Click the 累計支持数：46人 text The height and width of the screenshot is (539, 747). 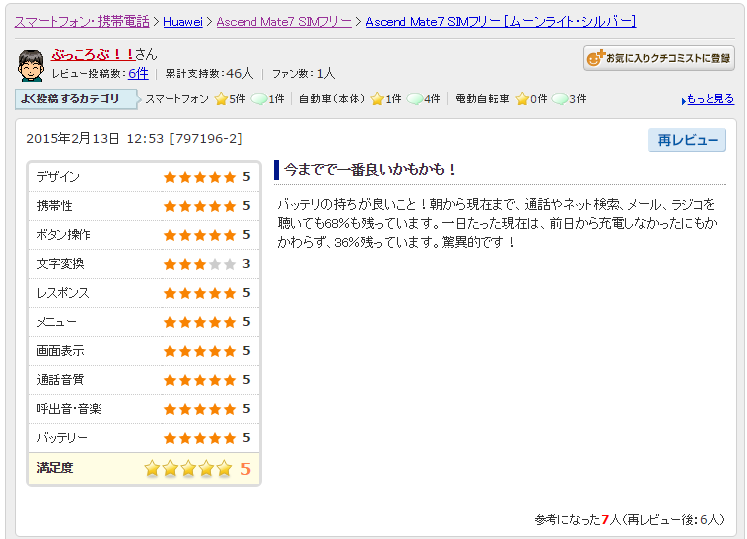[209, 73]
